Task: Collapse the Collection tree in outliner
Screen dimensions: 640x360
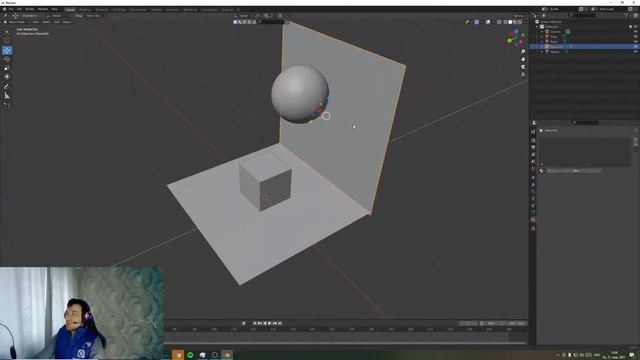Action: coord(538,27)
